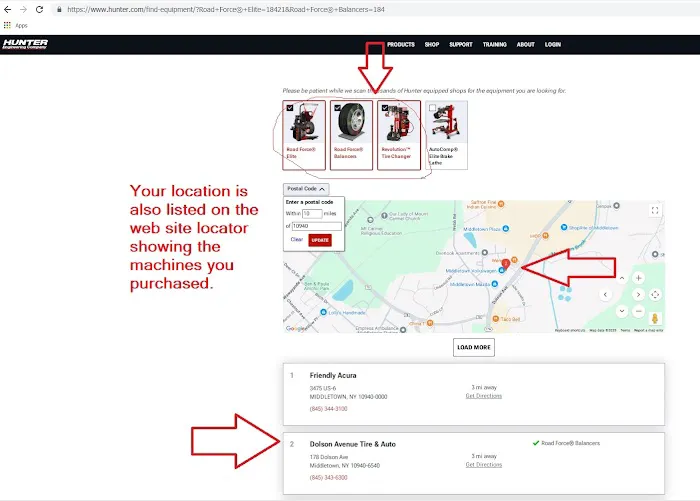Image resolution: width=700 pixels, height=501 pixels.
Task: Open the Apps grid shortcut in bookmarks bar
Action: click(x=7, y=25)
